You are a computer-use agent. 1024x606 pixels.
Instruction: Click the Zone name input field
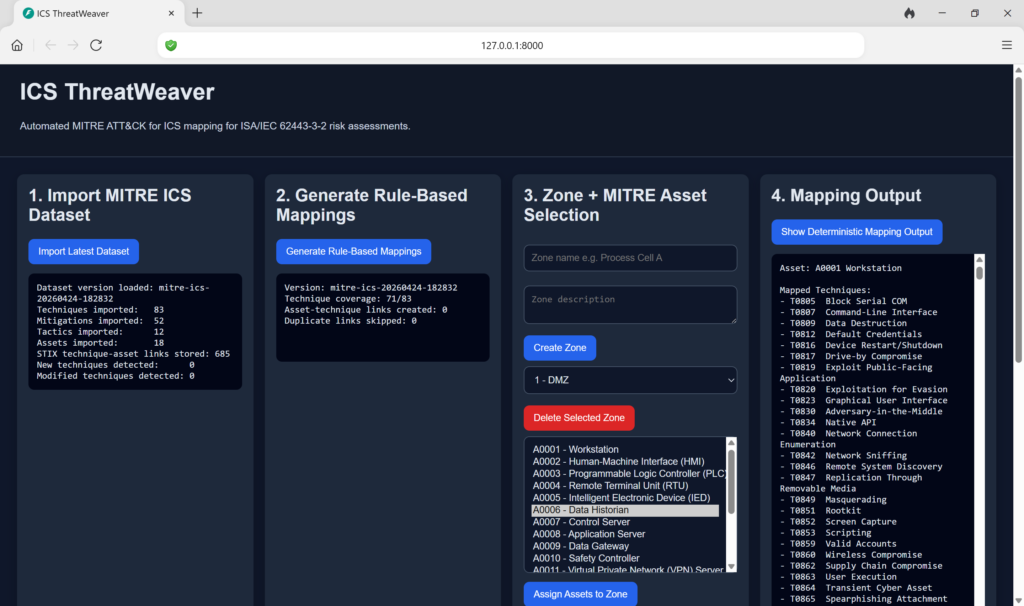[x=630, y=258]
